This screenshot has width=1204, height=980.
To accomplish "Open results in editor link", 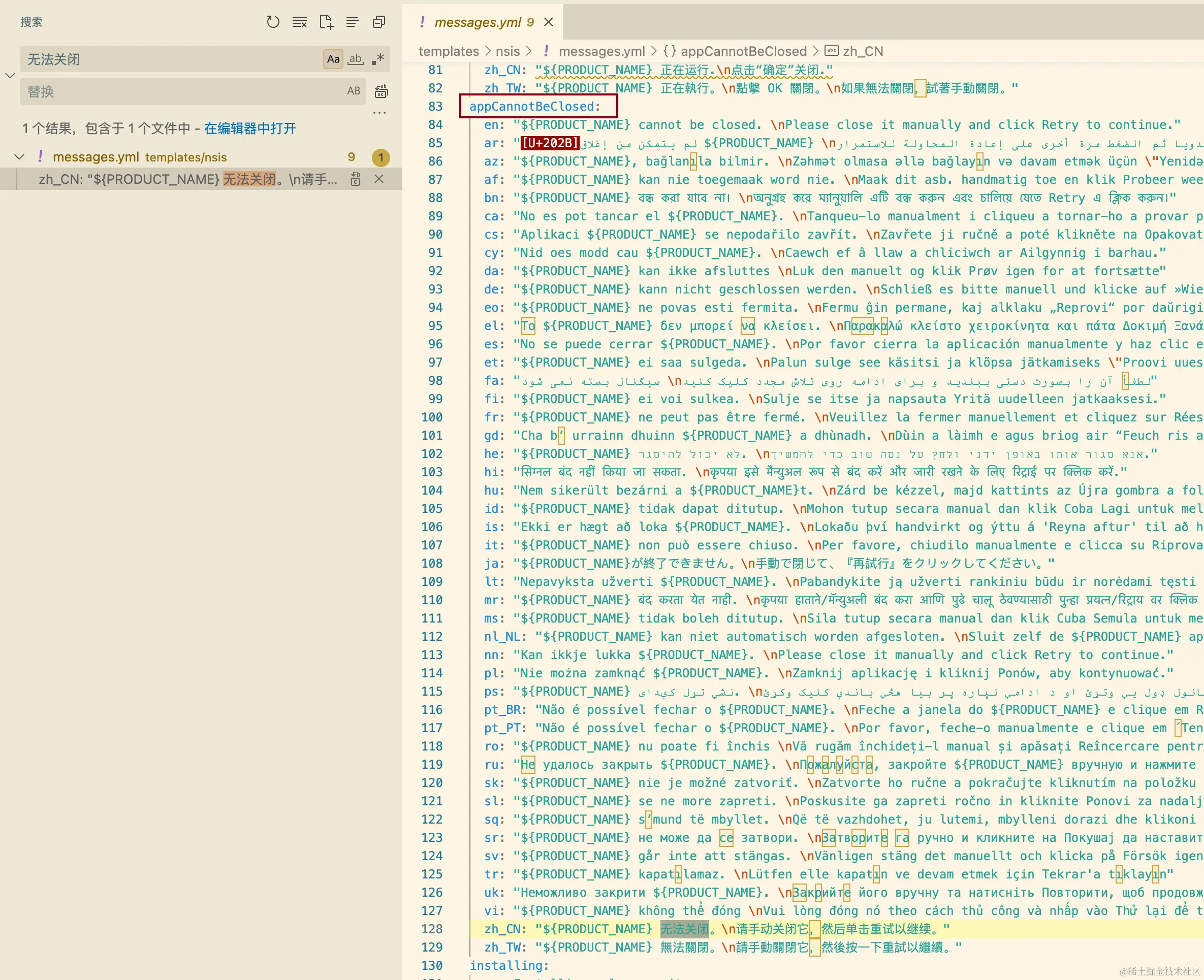I will (249, 128).
